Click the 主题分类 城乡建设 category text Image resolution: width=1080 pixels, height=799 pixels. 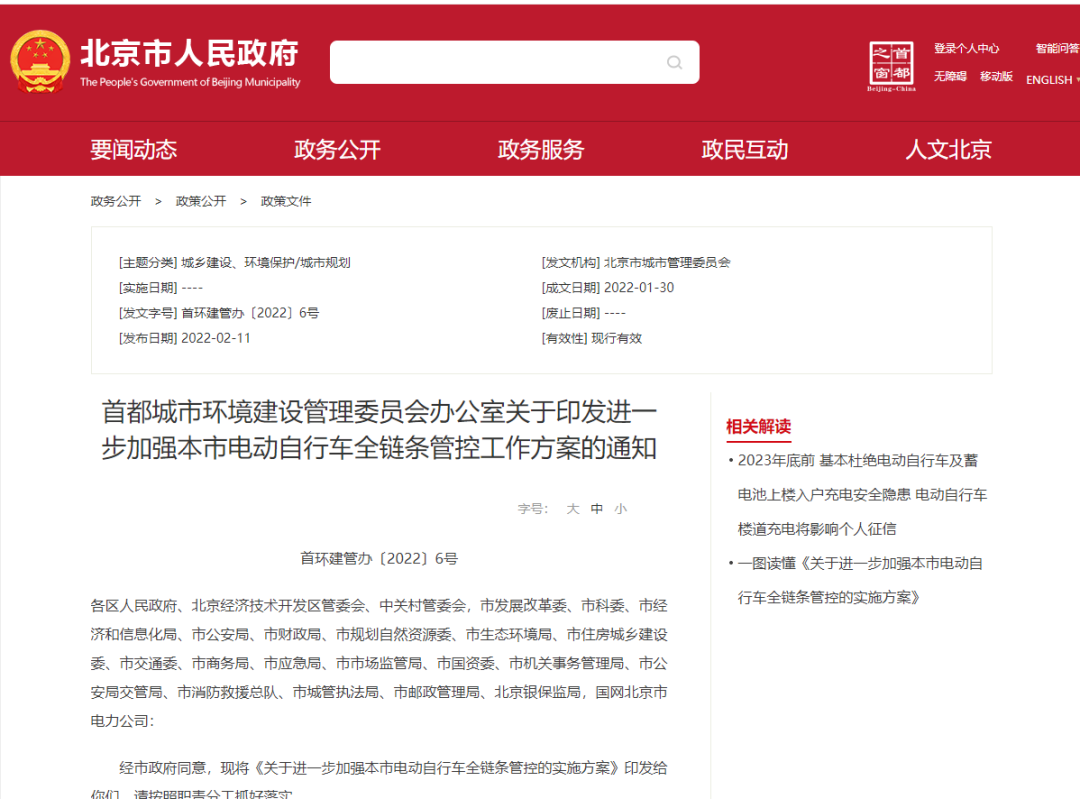(235, 262)
